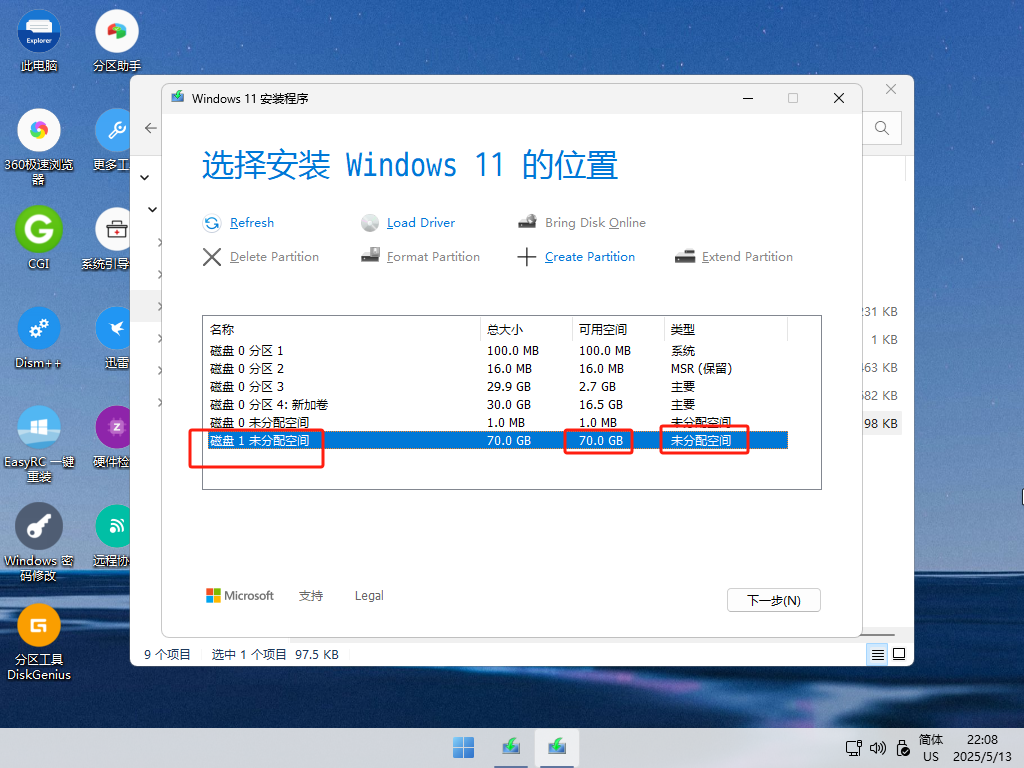Switch to second setup taskbar icon

[x=557, y=748]
